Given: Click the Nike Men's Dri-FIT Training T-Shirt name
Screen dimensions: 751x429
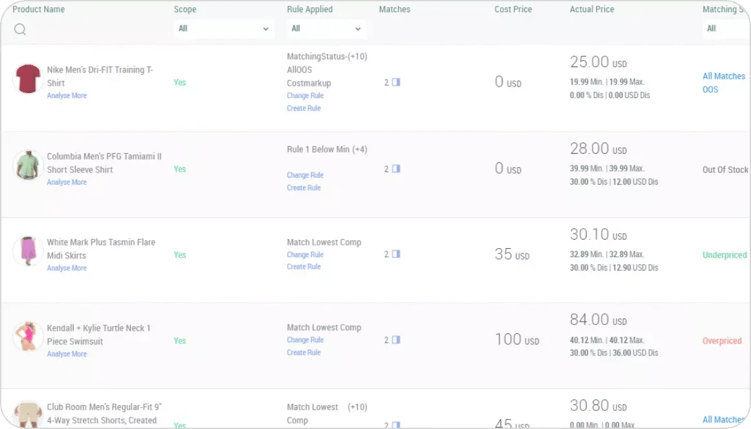Looking at the screenshot, I should click(x=100, y=76).
